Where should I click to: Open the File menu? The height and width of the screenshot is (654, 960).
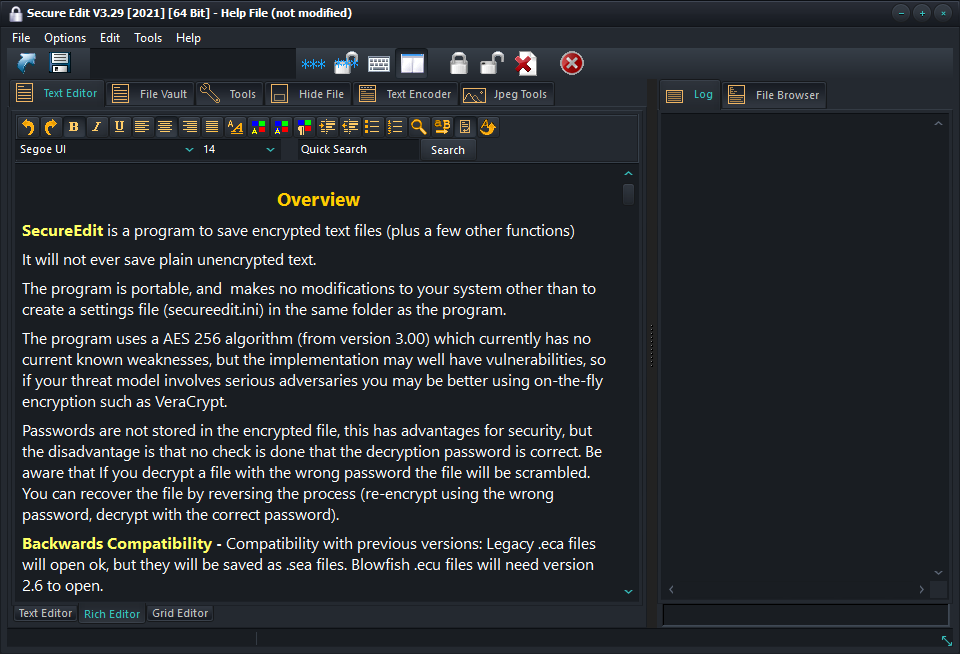pos(21,38)
